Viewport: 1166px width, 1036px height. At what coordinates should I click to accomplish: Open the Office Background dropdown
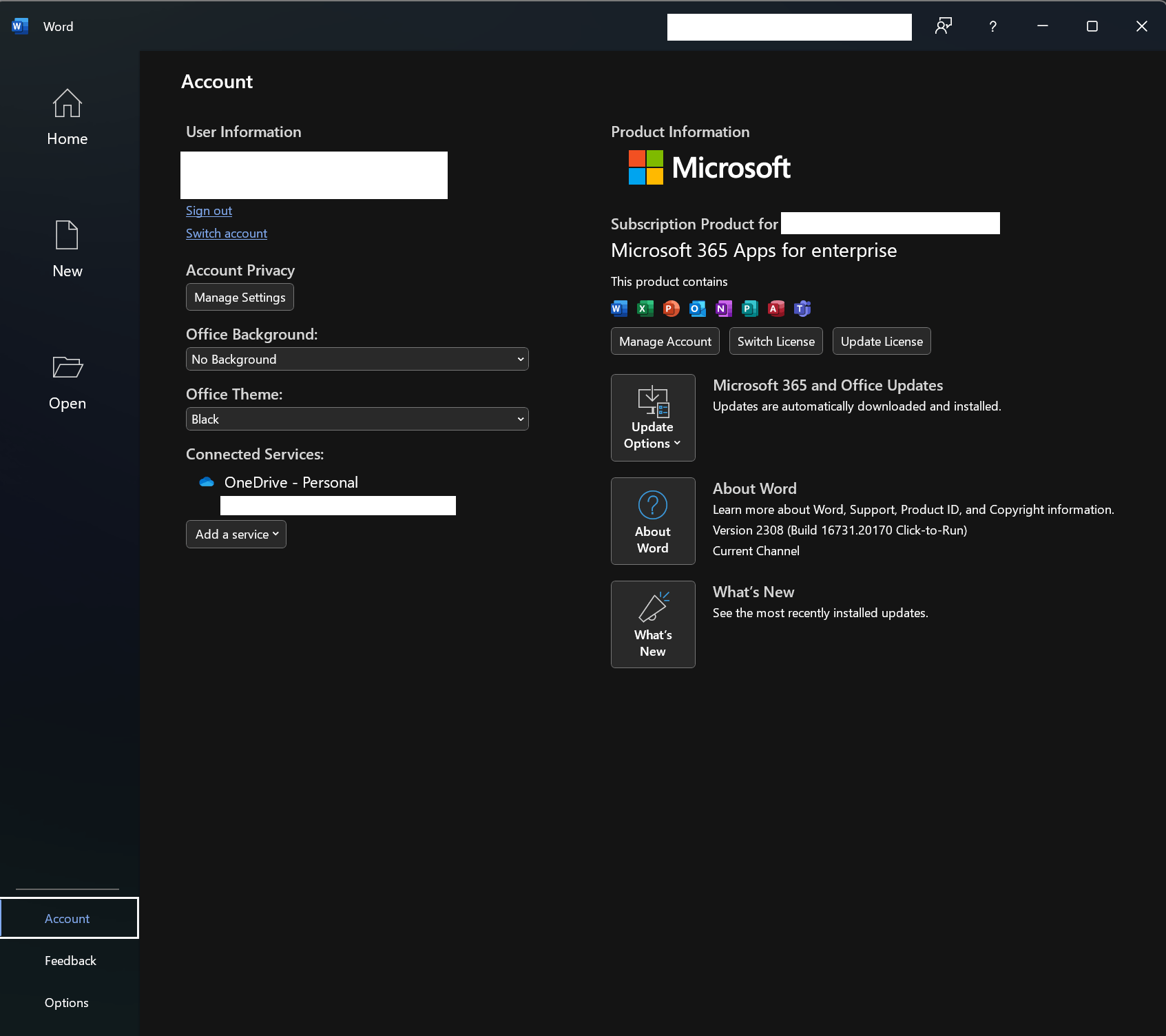357,359
